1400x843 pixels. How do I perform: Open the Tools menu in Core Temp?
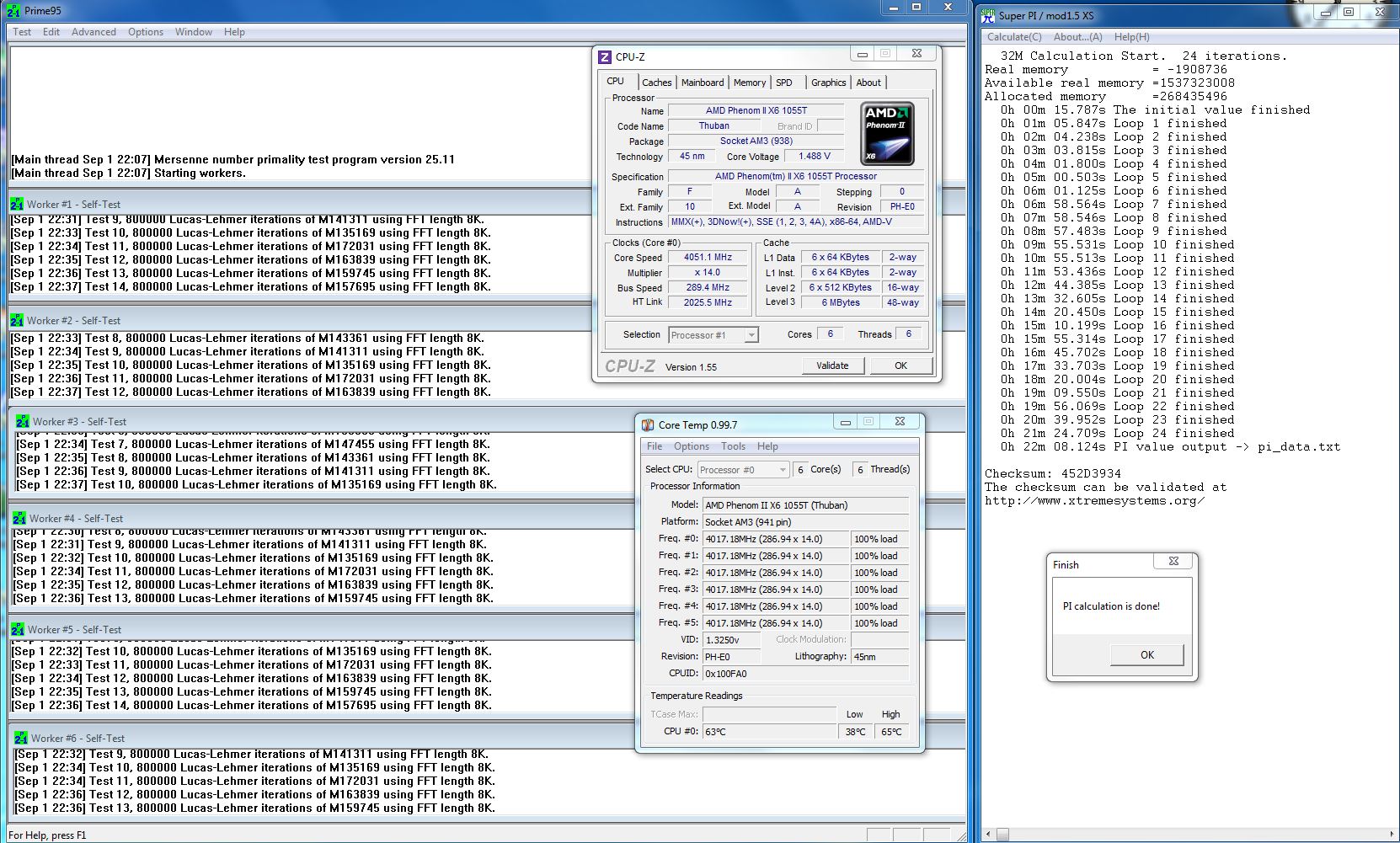733,446
